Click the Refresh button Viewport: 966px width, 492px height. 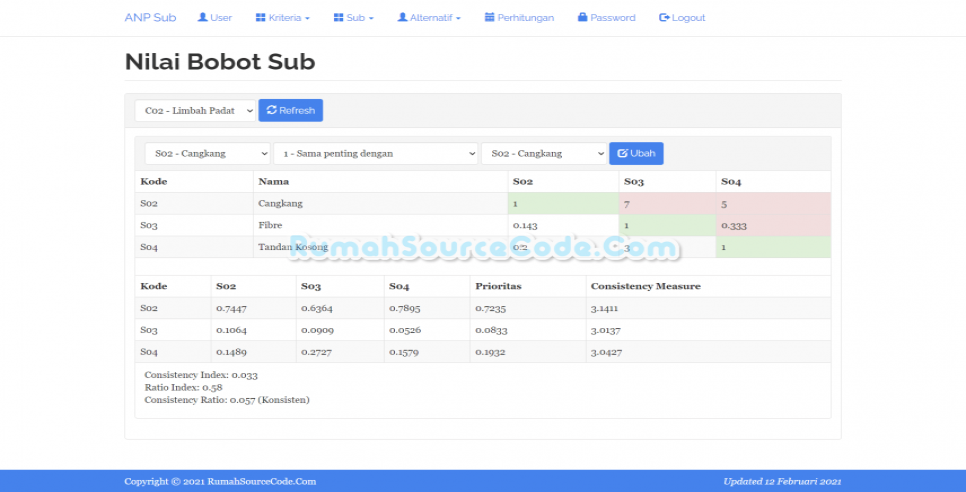[291, 110]
